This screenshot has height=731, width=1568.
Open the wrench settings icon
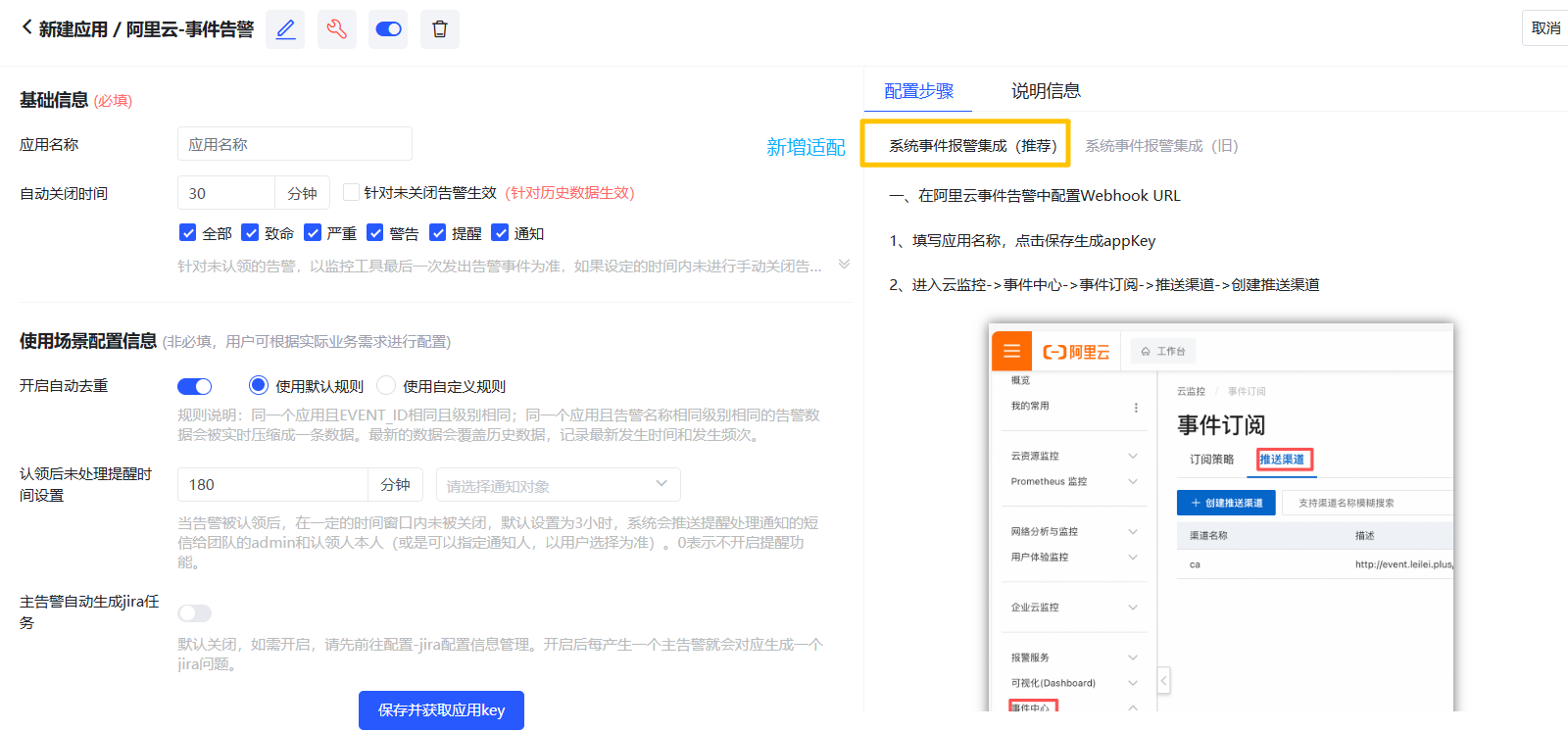pyautogui.click(x=337, y=29)
